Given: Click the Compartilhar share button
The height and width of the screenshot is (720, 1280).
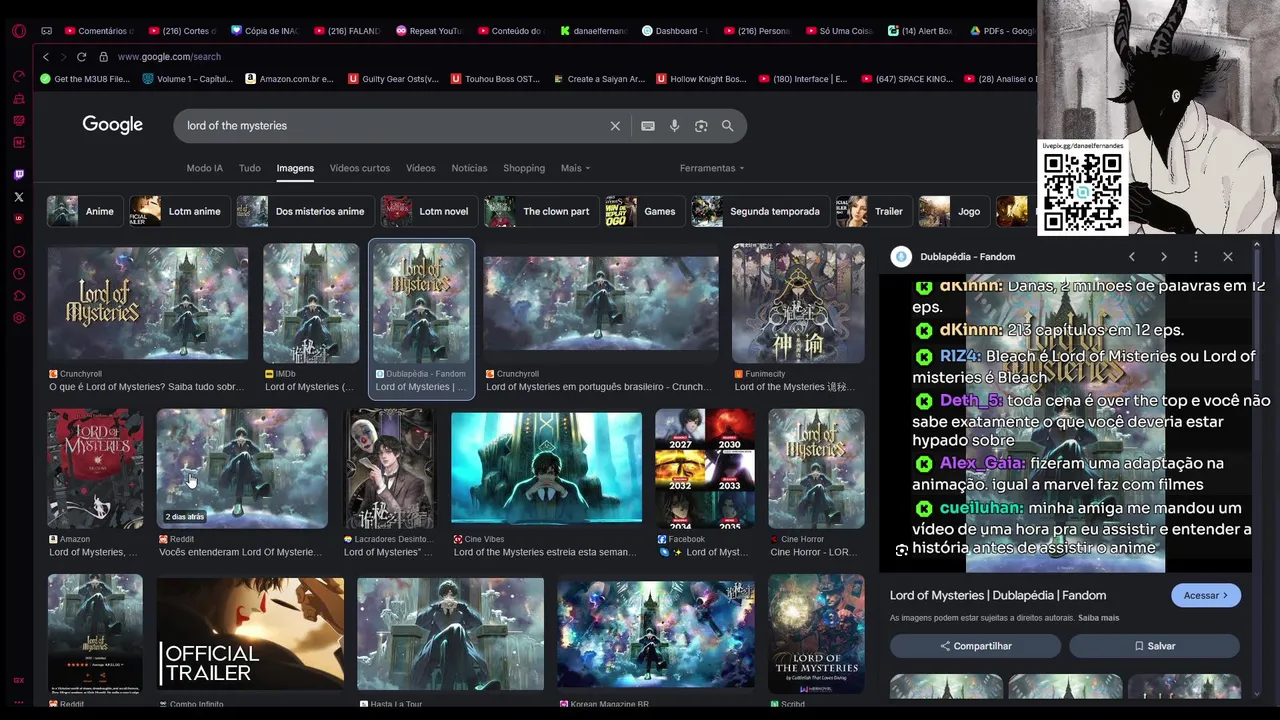Looking at the screenshot, I should [975, 646].
